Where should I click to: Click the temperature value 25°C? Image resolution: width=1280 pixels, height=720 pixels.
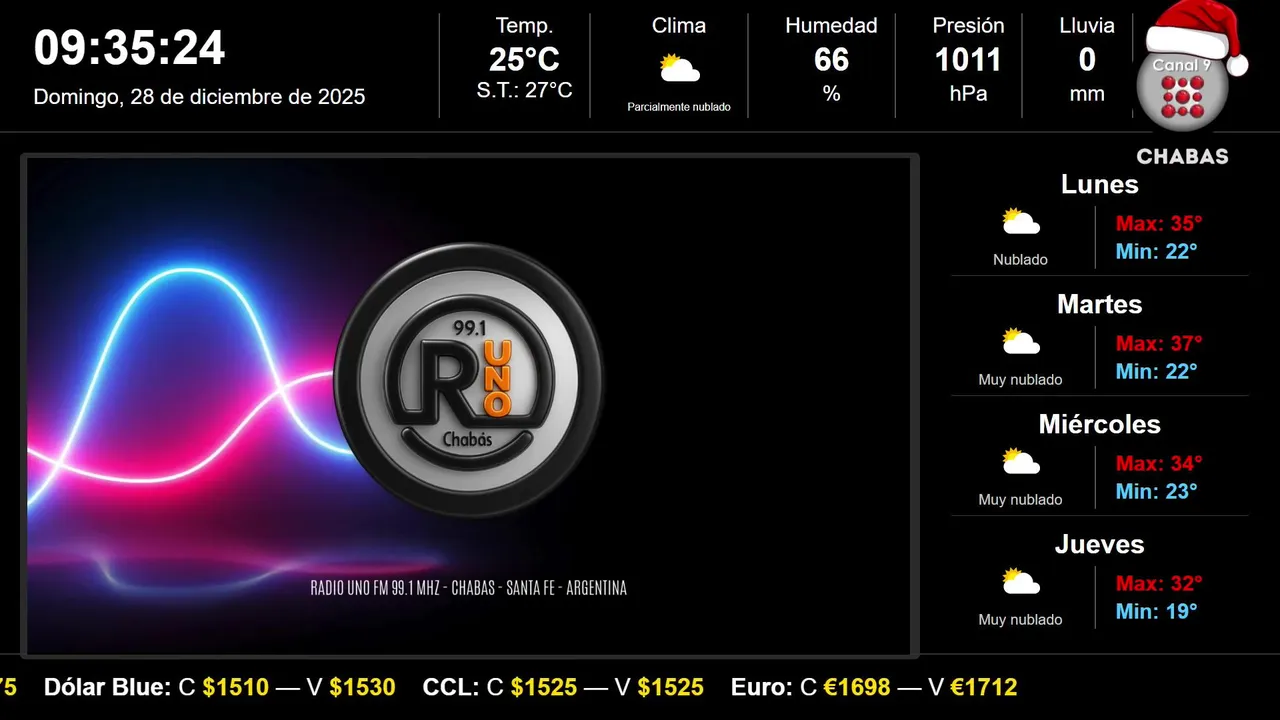click(524, 60)
